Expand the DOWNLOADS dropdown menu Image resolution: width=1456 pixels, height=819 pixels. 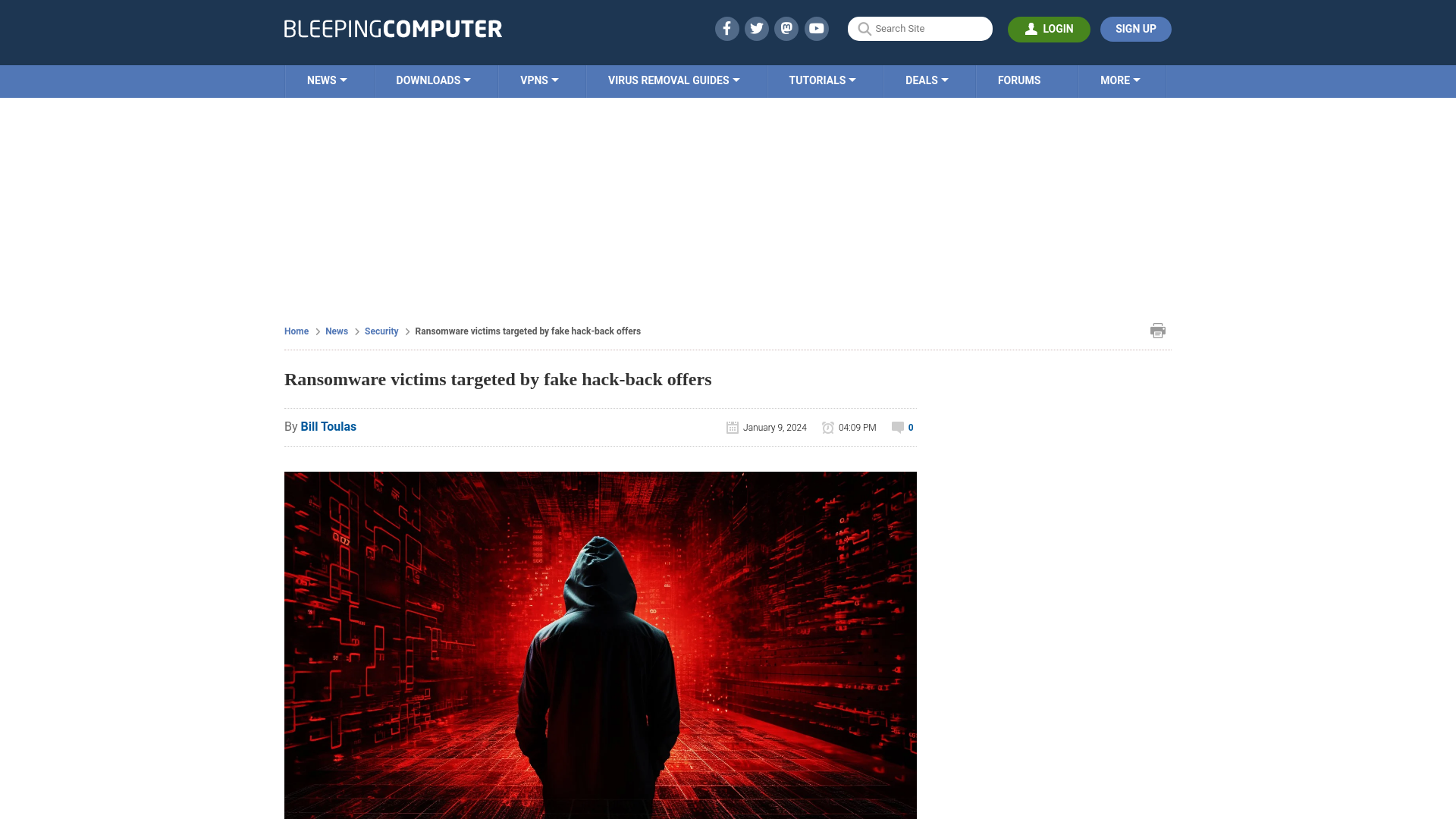tap(433, 80)
